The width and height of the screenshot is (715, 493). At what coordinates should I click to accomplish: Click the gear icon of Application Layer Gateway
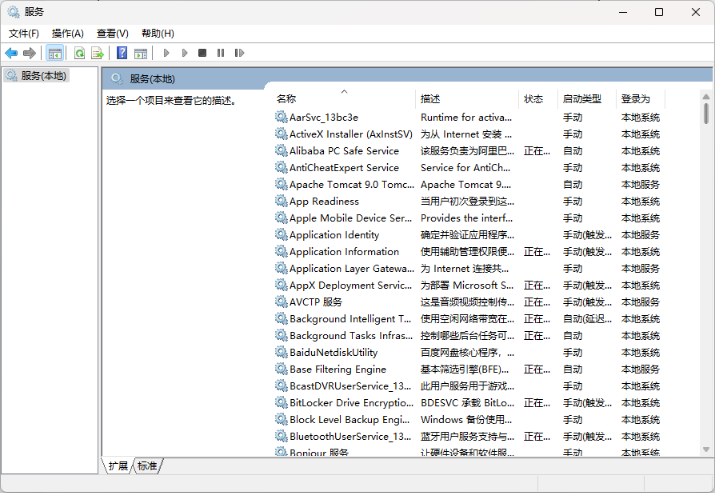tap(281, 268)
